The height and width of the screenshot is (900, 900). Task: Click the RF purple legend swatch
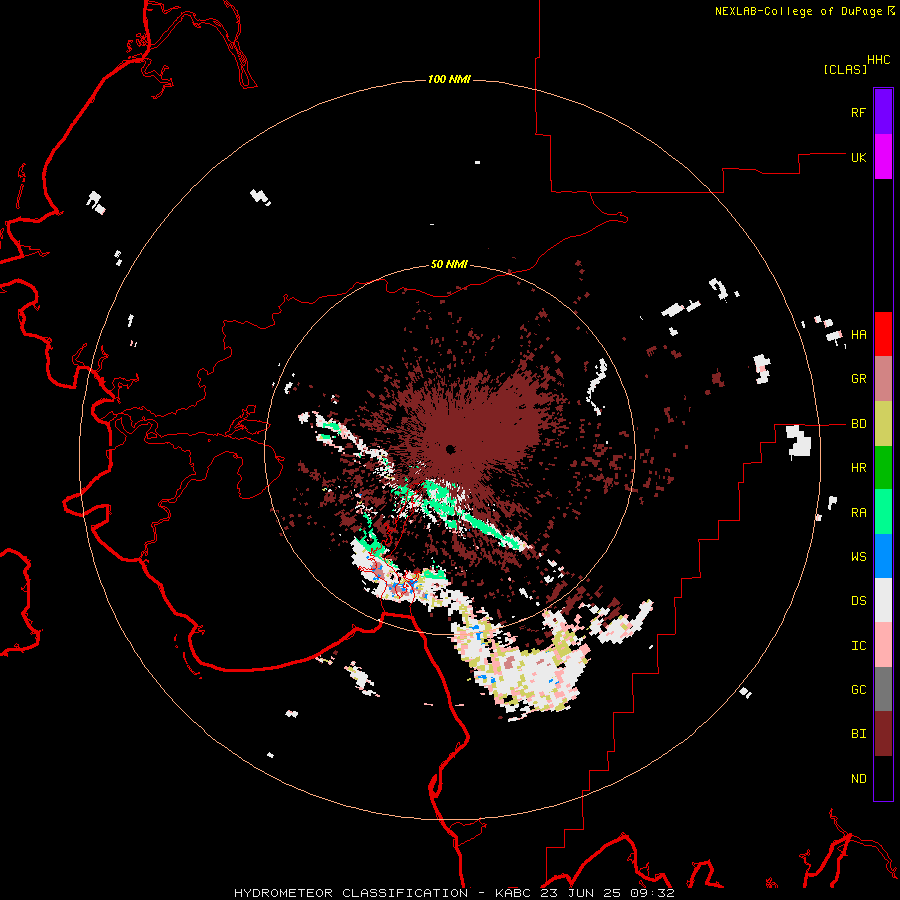[883, 112]
